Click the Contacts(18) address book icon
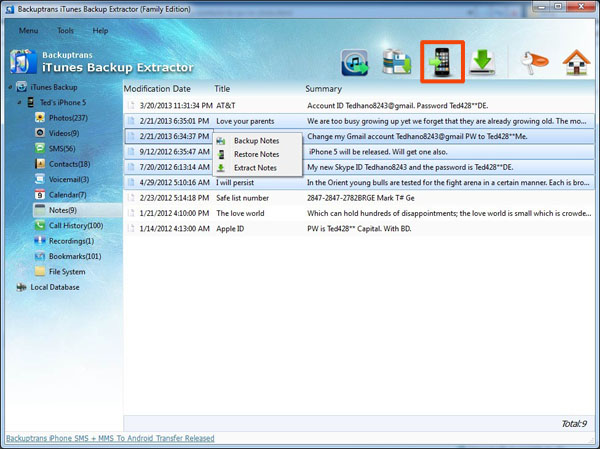The height and width of the screenshot is (449, 600). coord(40,164)
